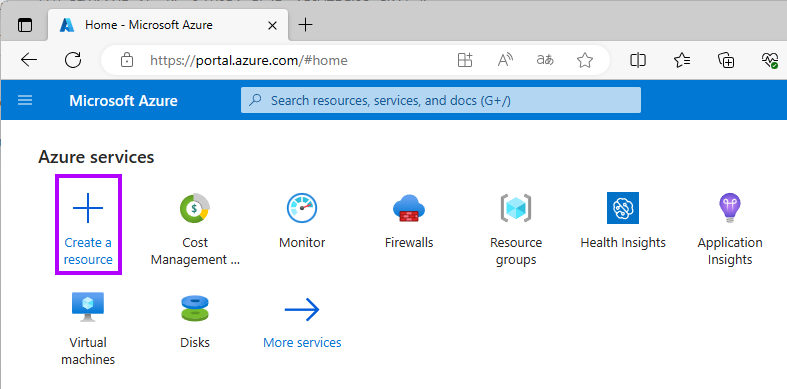Add this page to favorites star
Image resolution: width=787 pixels, height=389 pixels.
pyautogui.click(x=585, y=61)
